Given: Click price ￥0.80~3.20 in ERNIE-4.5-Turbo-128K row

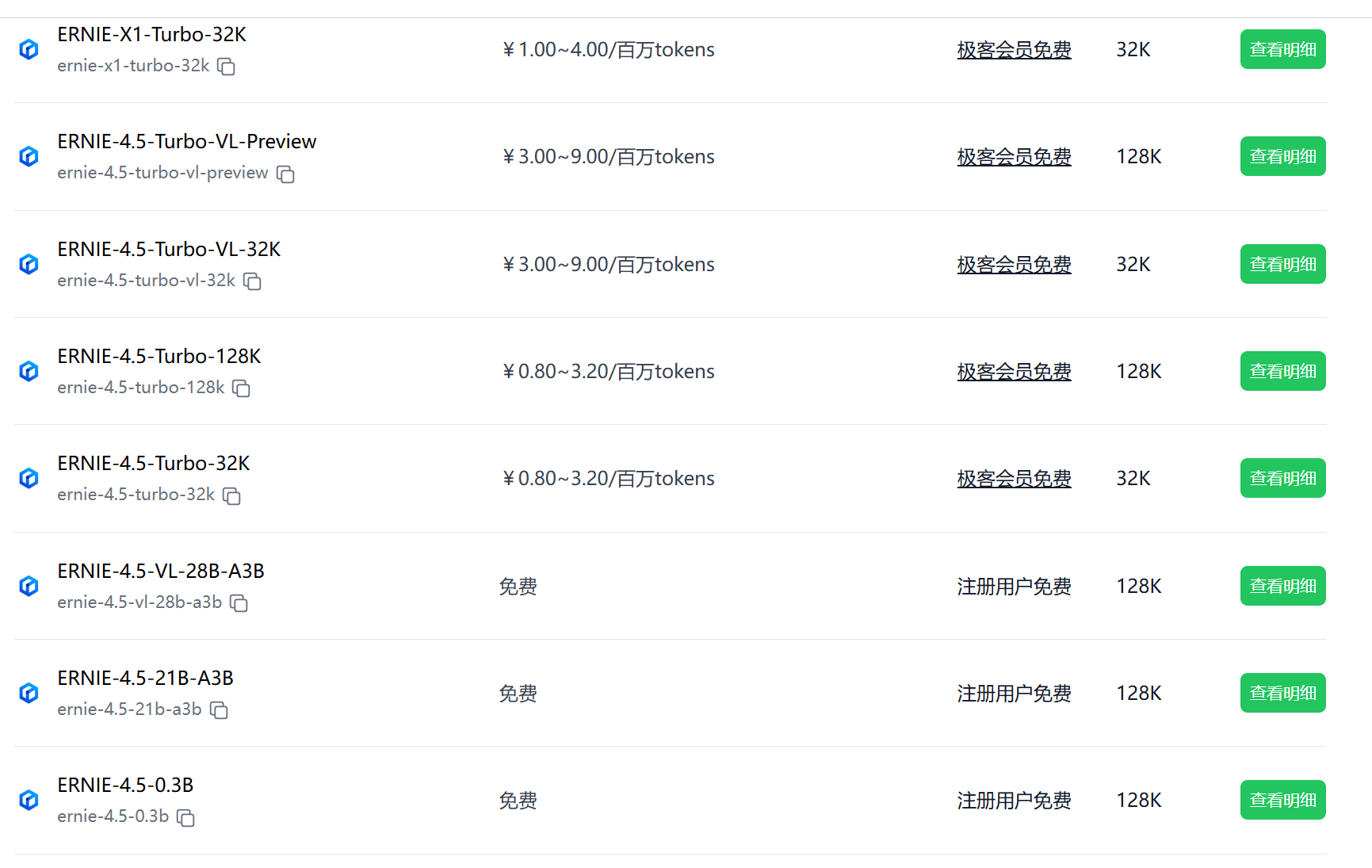Looking at the screenshot, I should click(x=608, y=372).
